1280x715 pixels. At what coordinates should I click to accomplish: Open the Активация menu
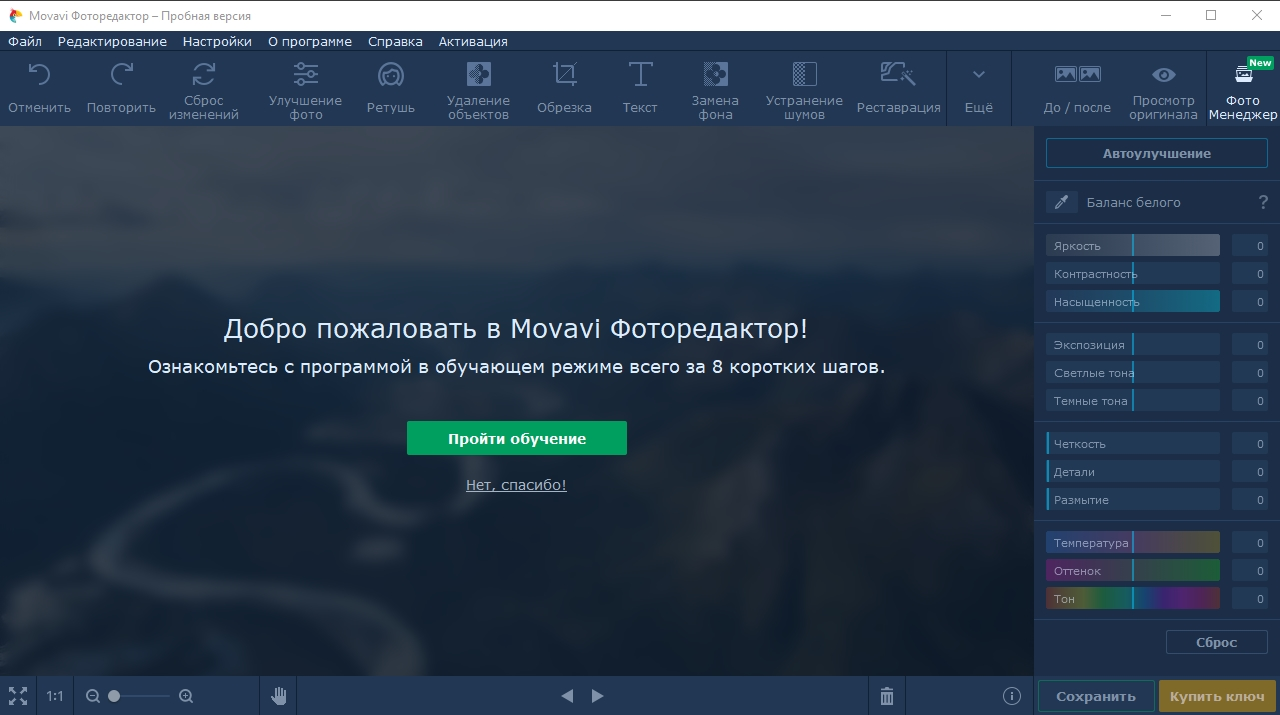(x=473, y=42)
